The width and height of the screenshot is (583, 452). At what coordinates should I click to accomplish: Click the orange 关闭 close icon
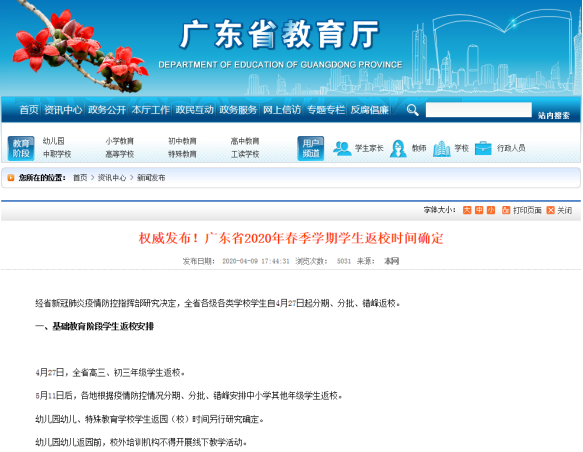550,210
